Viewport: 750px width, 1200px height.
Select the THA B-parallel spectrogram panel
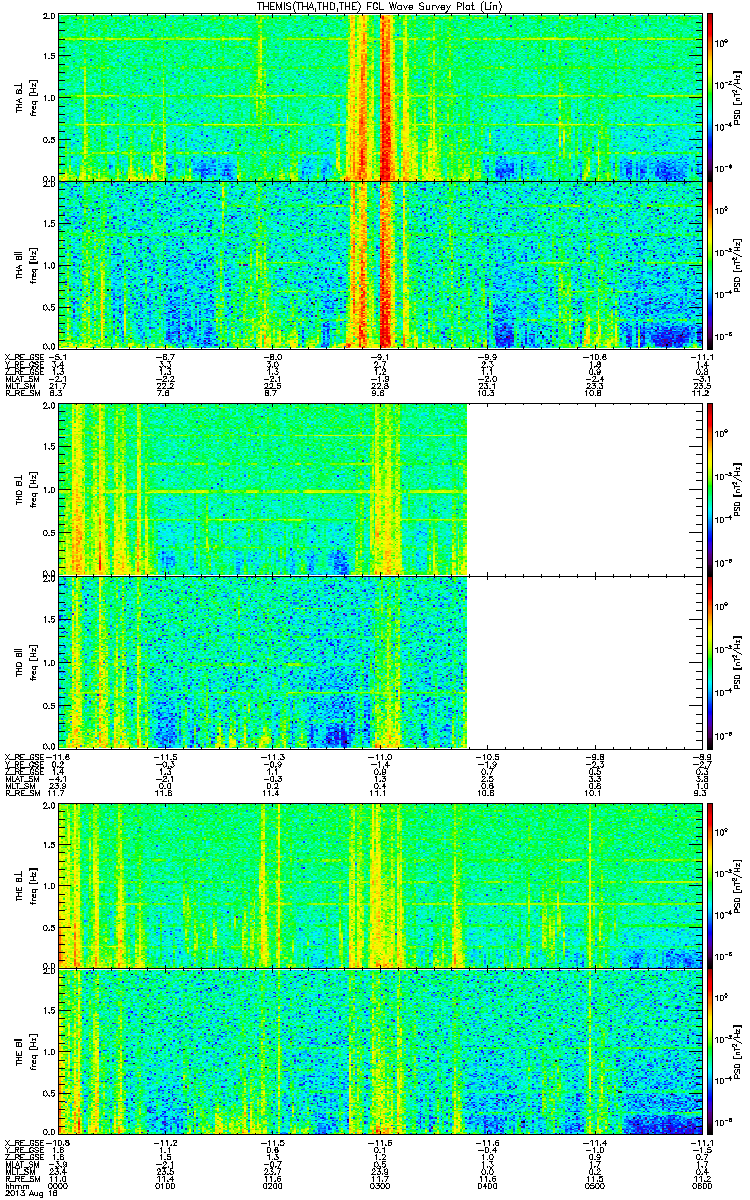(379, 263)
